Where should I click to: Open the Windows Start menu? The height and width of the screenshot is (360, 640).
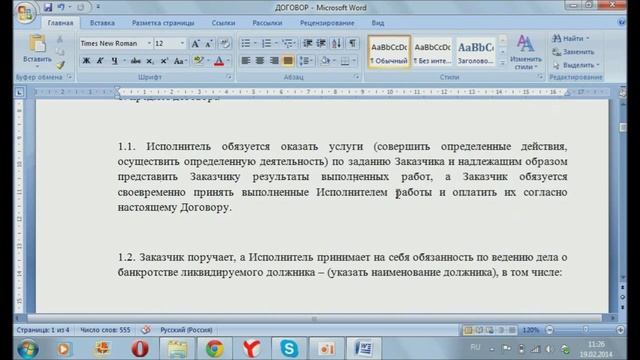tap(28, 349)
